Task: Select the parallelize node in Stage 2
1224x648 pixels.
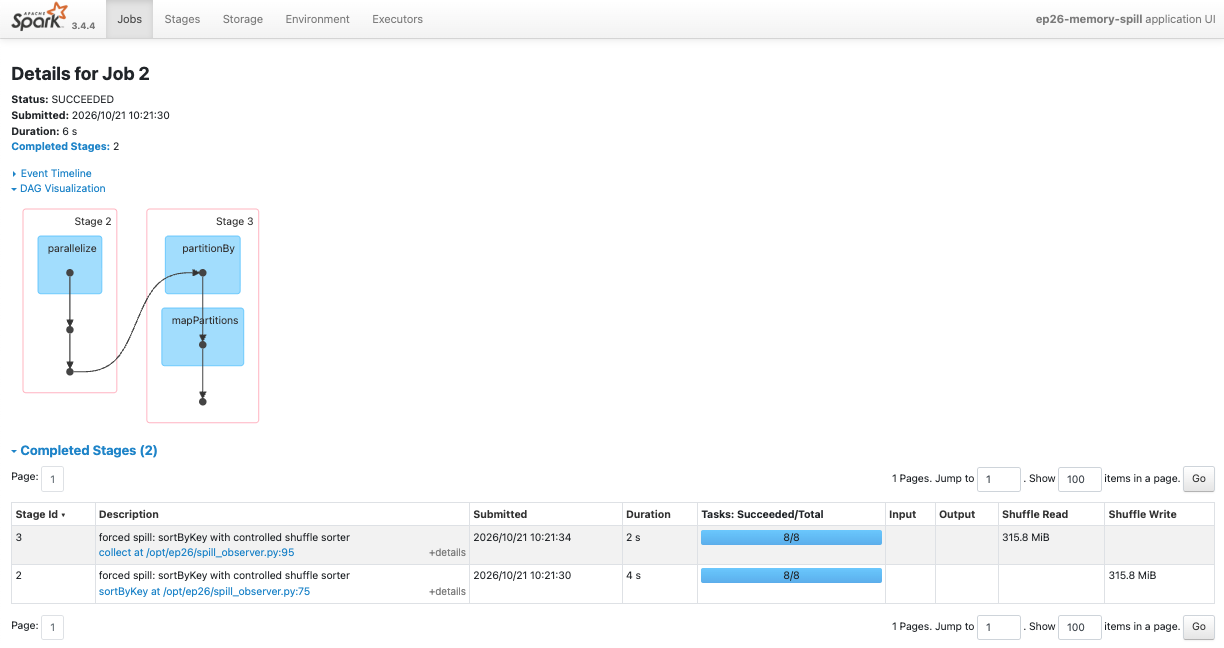Action: [x=70, y=265]
